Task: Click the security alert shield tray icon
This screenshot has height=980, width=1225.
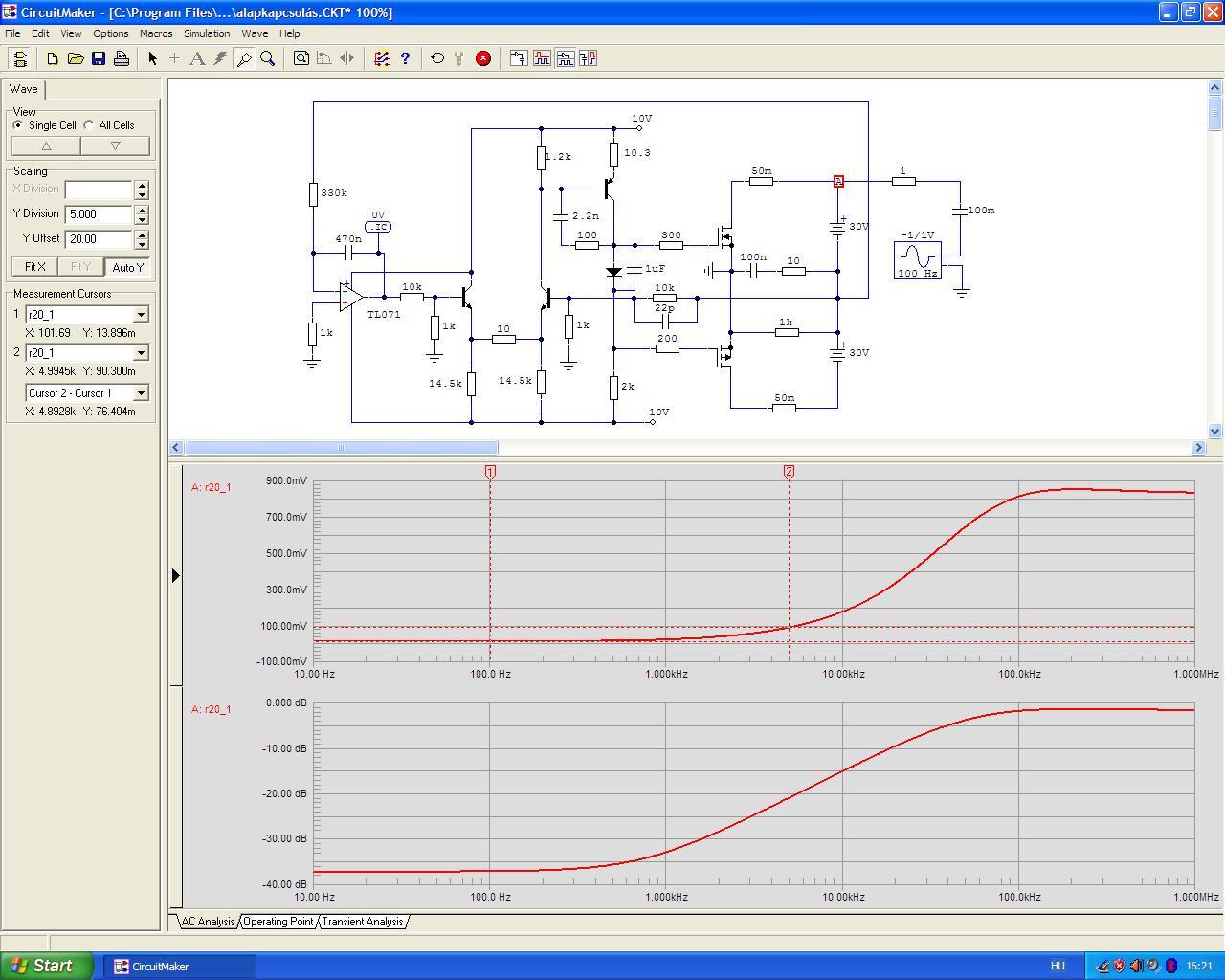Action: (x=1119, y=966)
